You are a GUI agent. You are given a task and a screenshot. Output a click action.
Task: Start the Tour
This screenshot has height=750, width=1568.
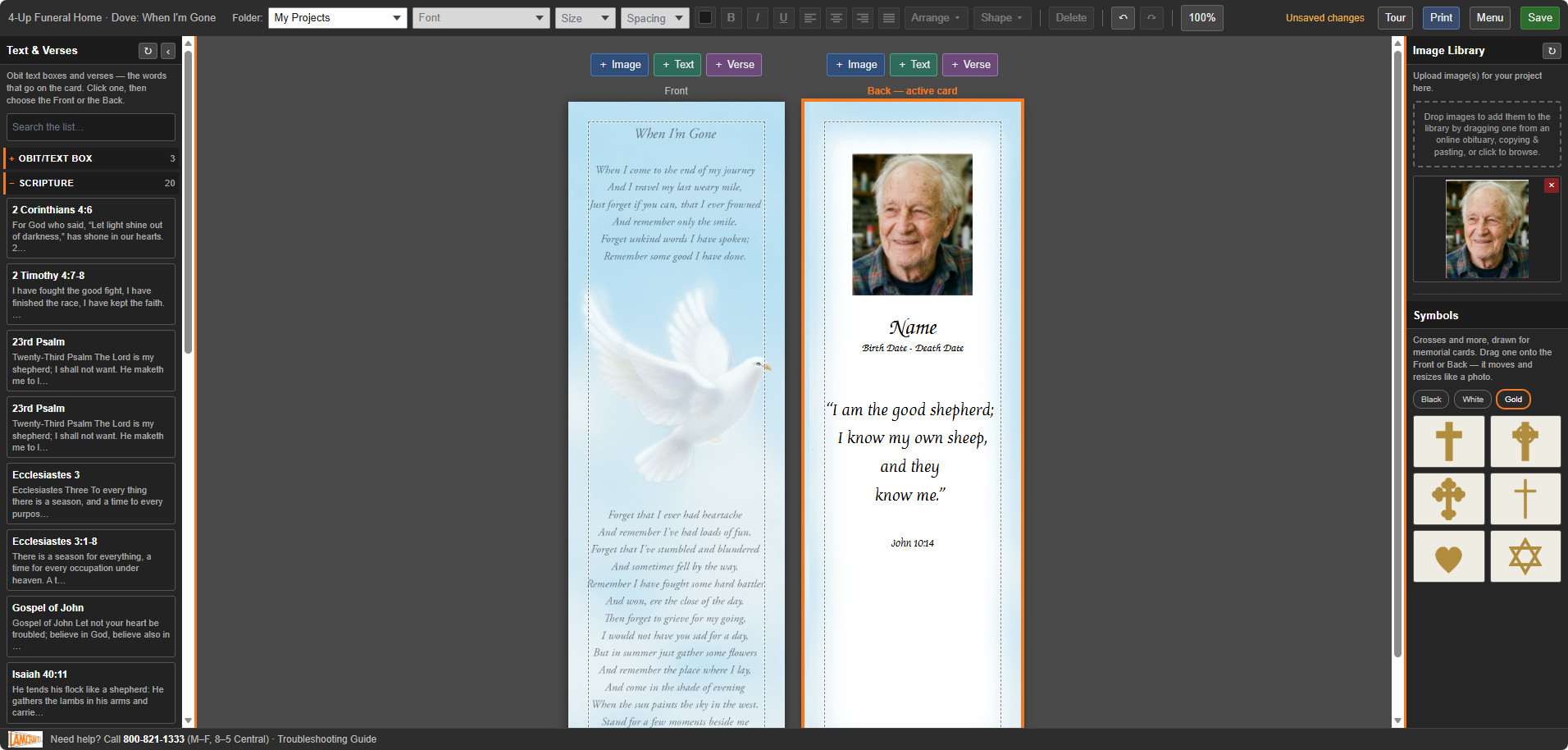(x=1395, y=17)
